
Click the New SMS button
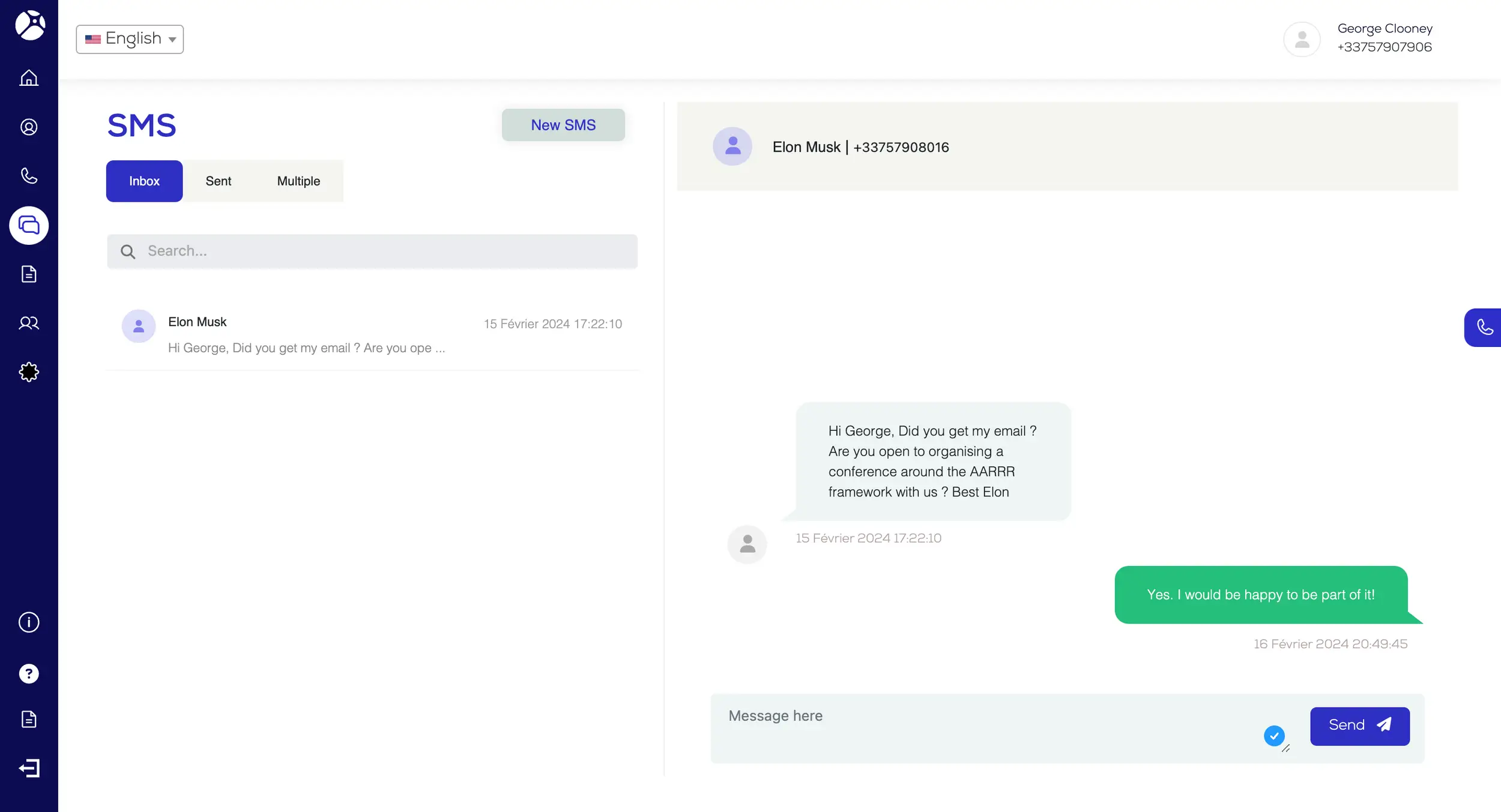click(563, 125)
